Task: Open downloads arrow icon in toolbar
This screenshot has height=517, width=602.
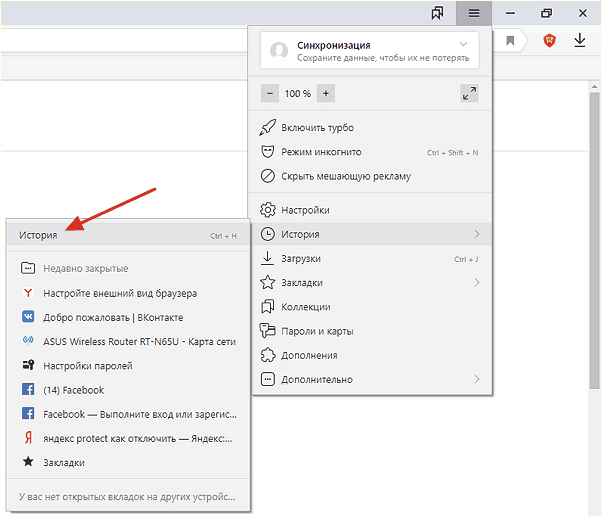Action: coord(580,40)
